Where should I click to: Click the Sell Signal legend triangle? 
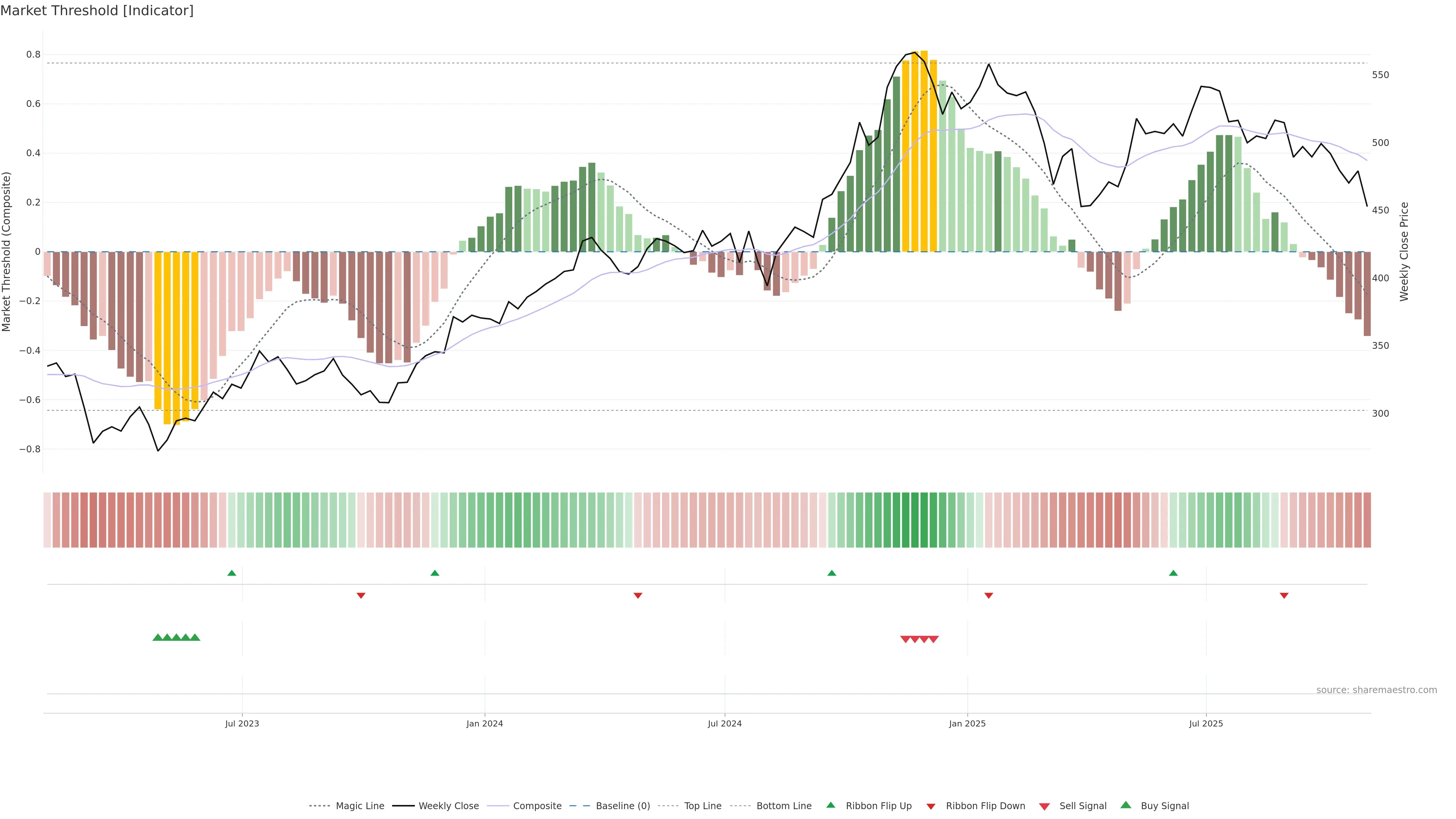tap(1044, 806)
